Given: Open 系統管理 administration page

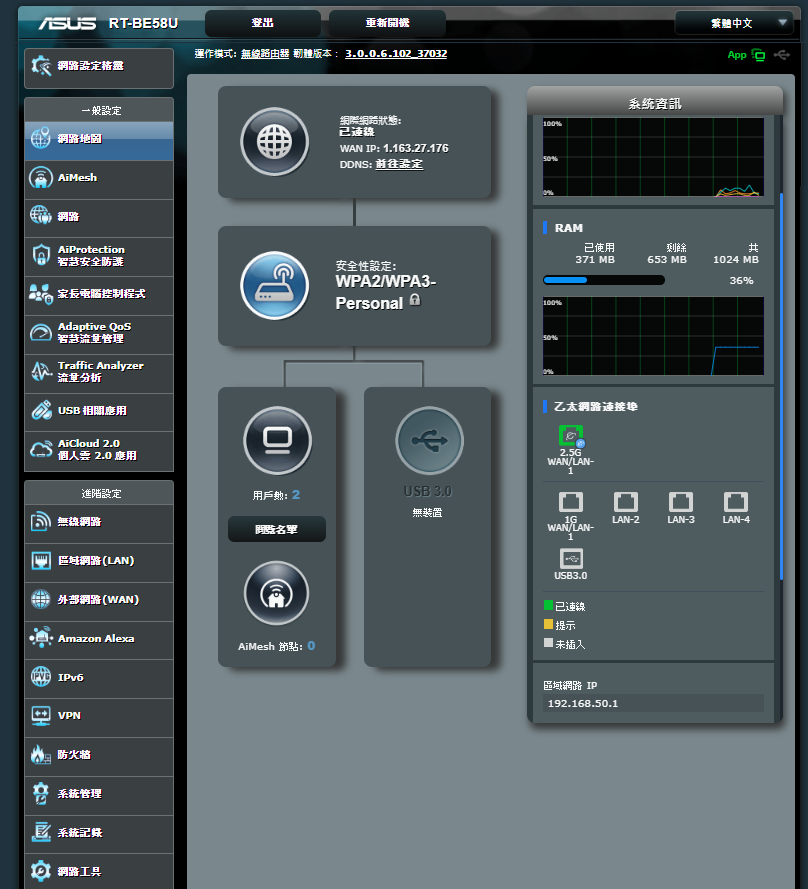Looking at the screenshot, I should 99,795.
